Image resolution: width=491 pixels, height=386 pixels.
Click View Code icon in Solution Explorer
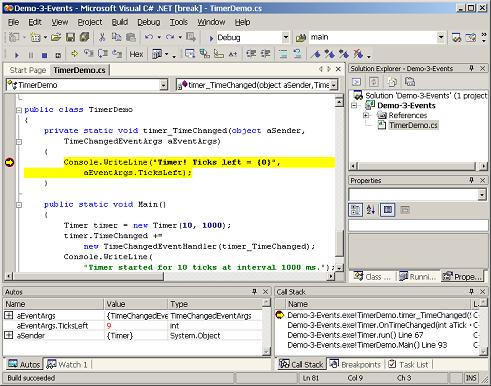tap(356, 82)
